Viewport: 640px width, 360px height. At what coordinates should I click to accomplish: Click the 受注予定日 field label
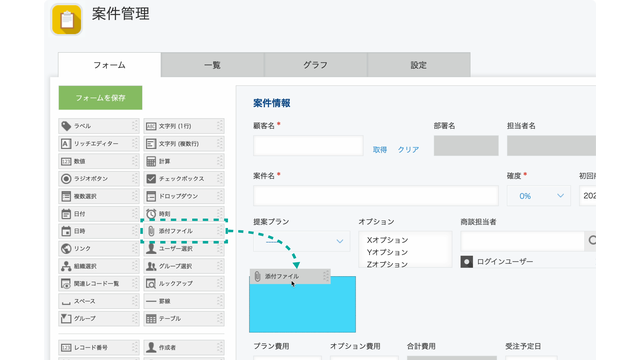523,346
